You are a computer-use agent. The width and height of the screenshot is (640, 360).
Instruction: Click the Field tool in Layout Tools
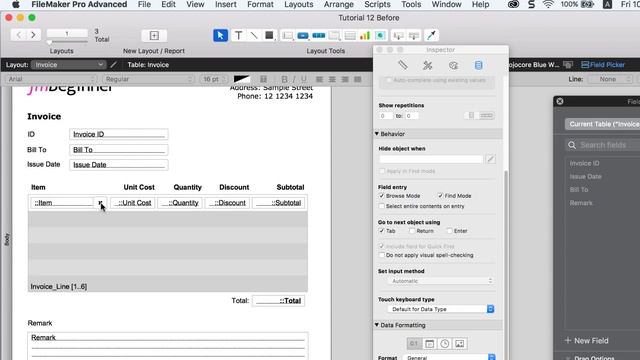[x=398, y=36]
